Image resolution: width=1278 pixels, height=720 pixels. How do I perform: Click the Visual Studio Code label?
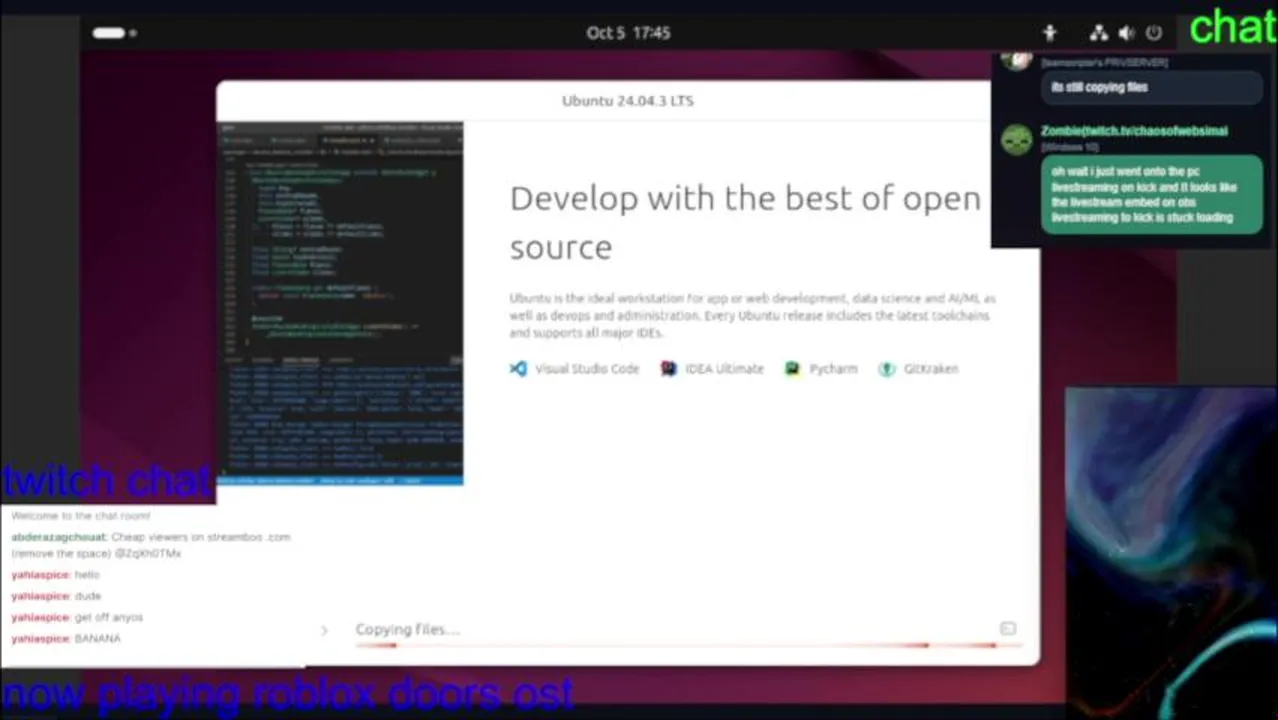587,369
